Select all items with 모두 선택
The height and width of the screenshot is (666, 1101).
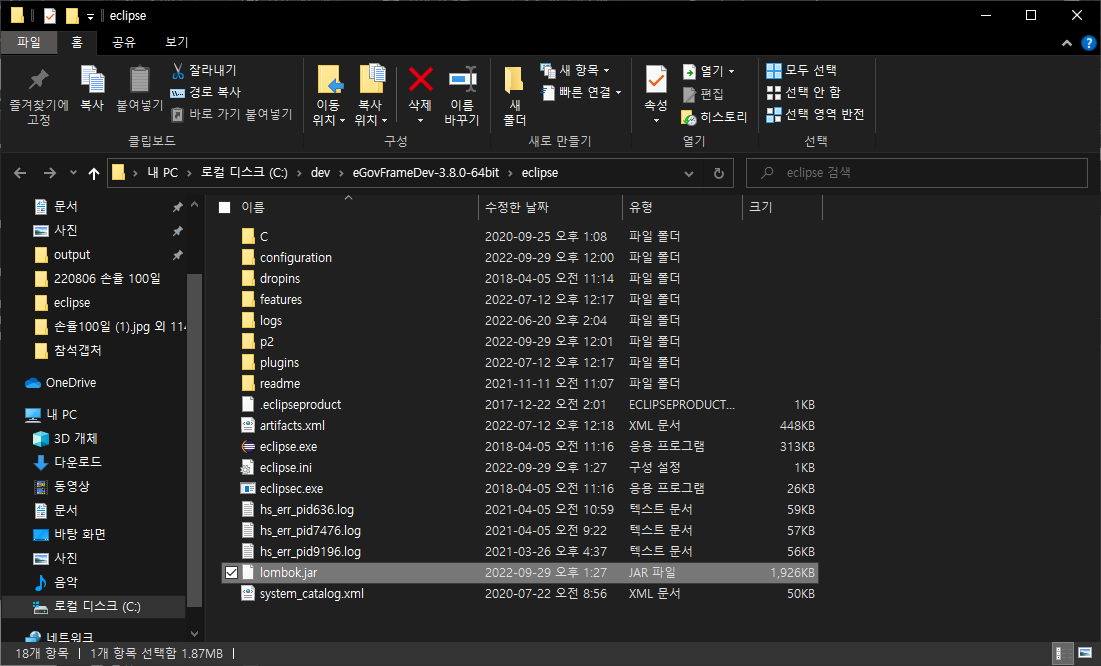801,70
